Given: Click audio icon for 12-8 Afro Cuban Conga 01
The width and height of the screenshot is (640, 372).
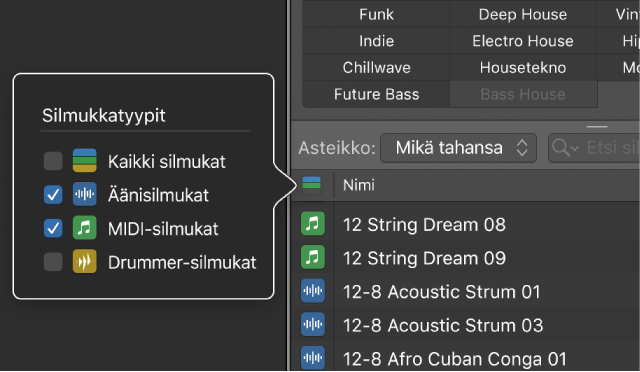Looking at the screenshot, I should (313, 357).
